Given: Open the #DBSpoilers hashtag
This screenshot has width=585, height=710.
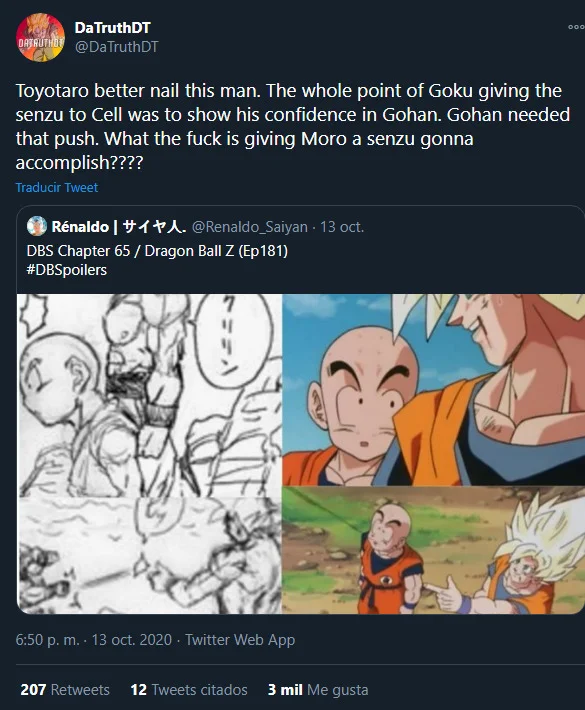Looking at the screenshot, I should pos(67,270).
